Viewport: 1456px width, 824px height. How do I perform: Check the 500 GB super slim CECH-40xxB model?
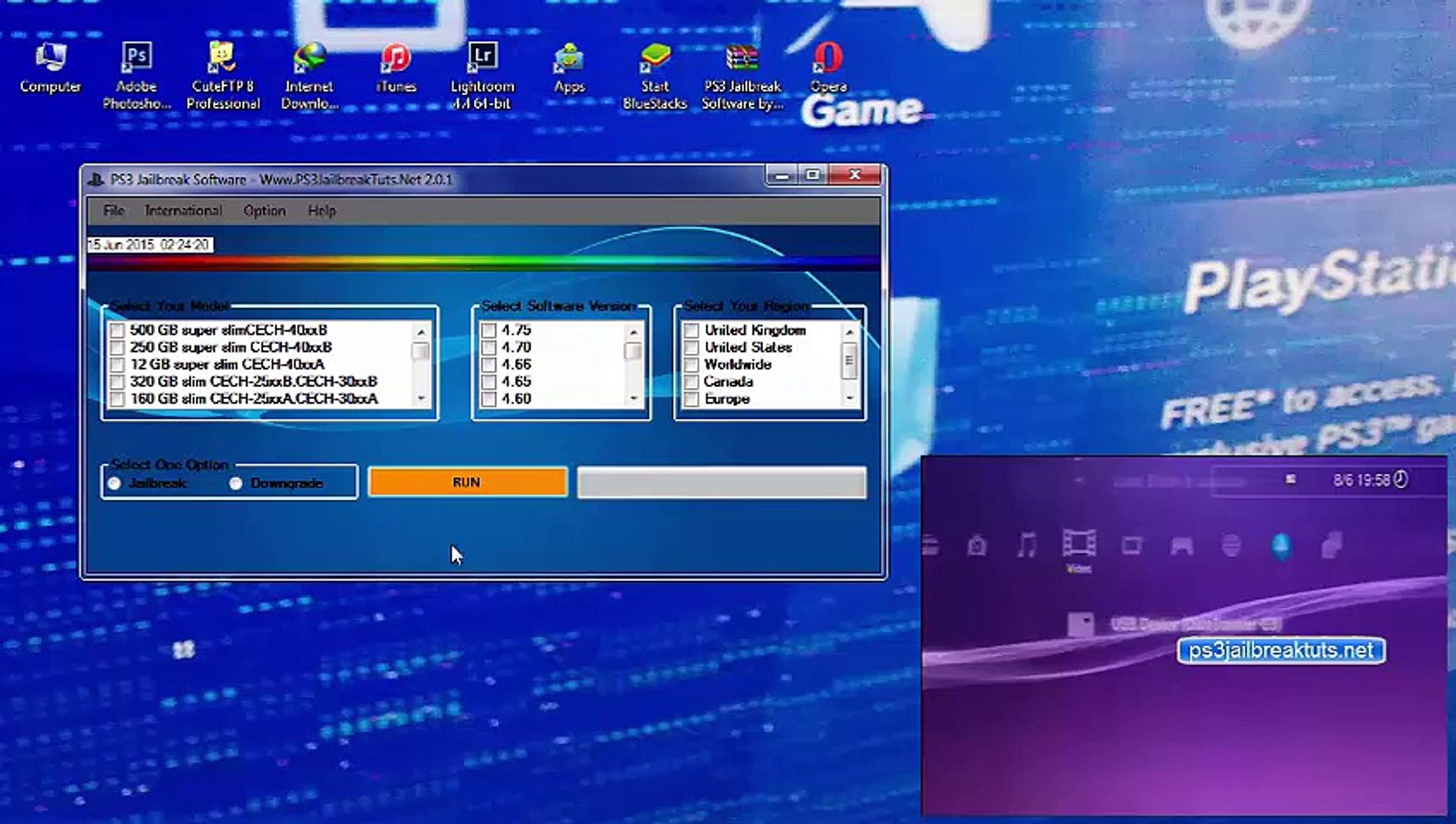click(117, 330)
